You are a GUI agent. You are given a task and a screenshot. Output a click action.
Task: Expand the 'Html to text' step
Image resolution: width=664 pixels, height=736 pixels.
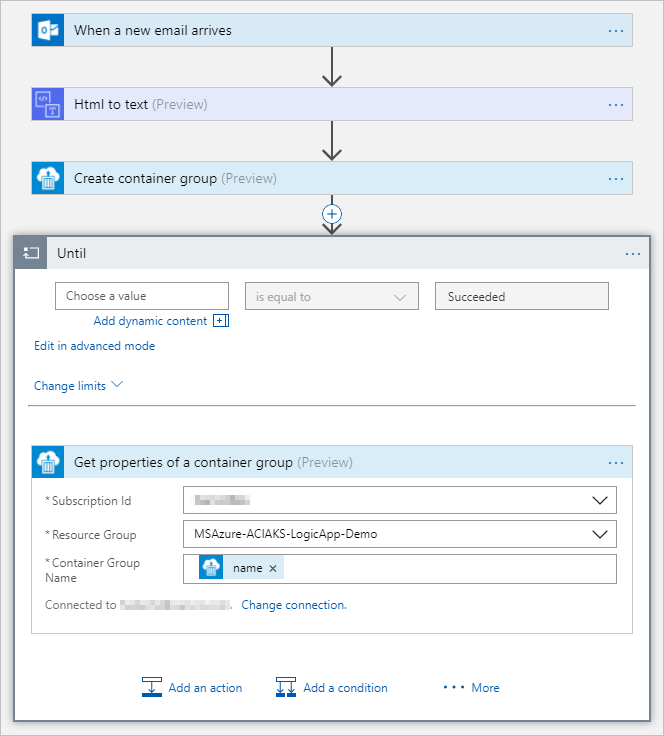pos(332,104)
